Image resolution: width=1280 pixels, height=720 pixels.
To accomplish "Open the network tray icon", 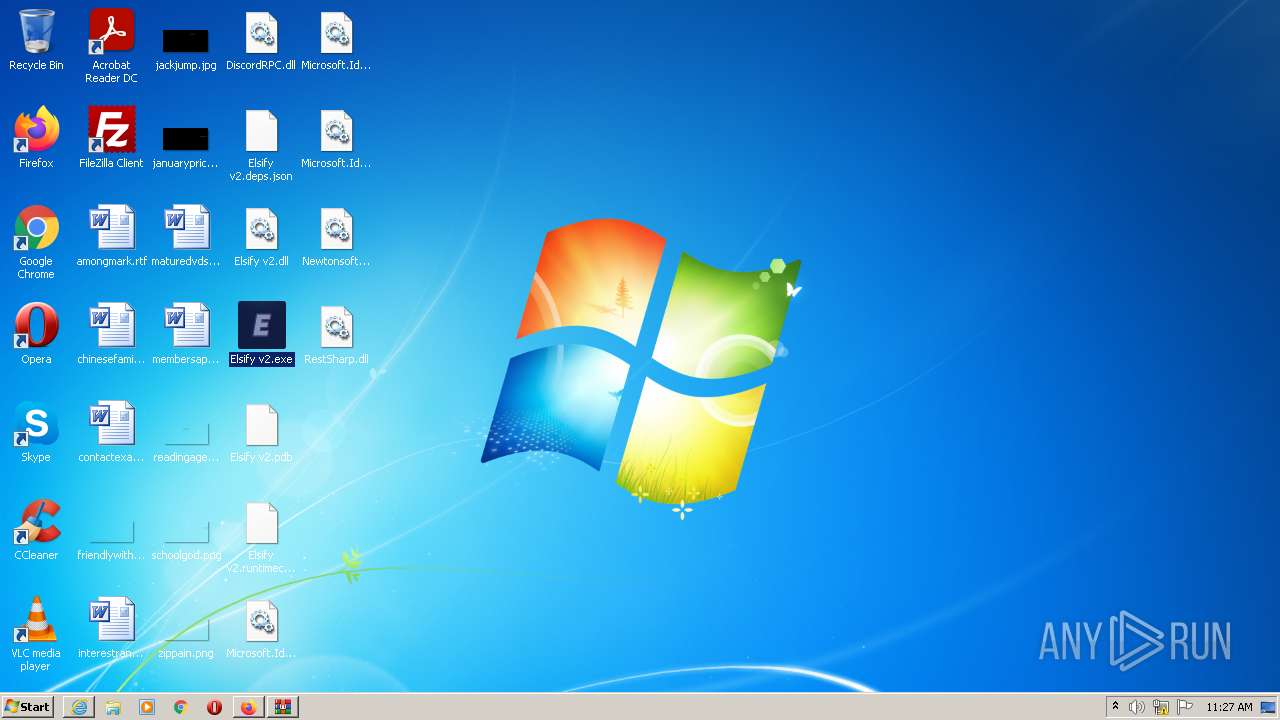I will pos(1161,707).
